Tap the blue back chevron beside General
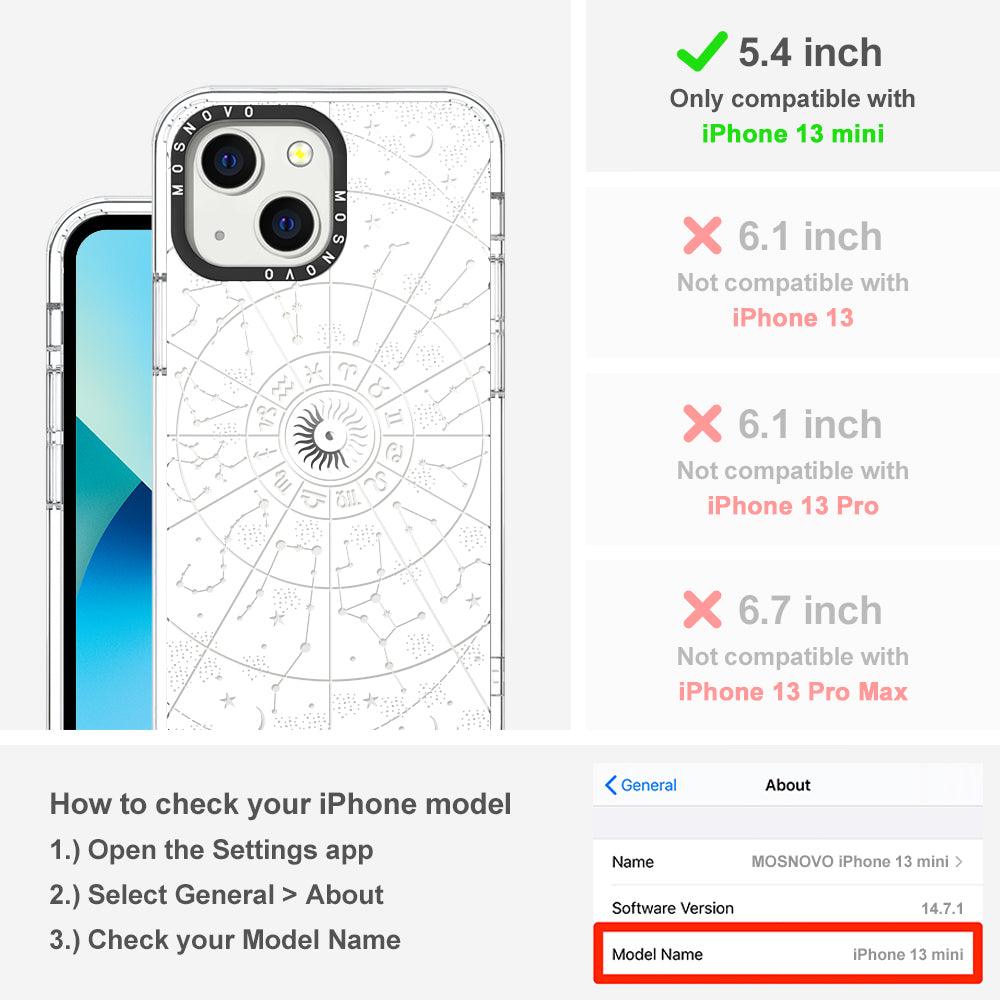Screen dimensions: 1000x1000 (610, 785)
